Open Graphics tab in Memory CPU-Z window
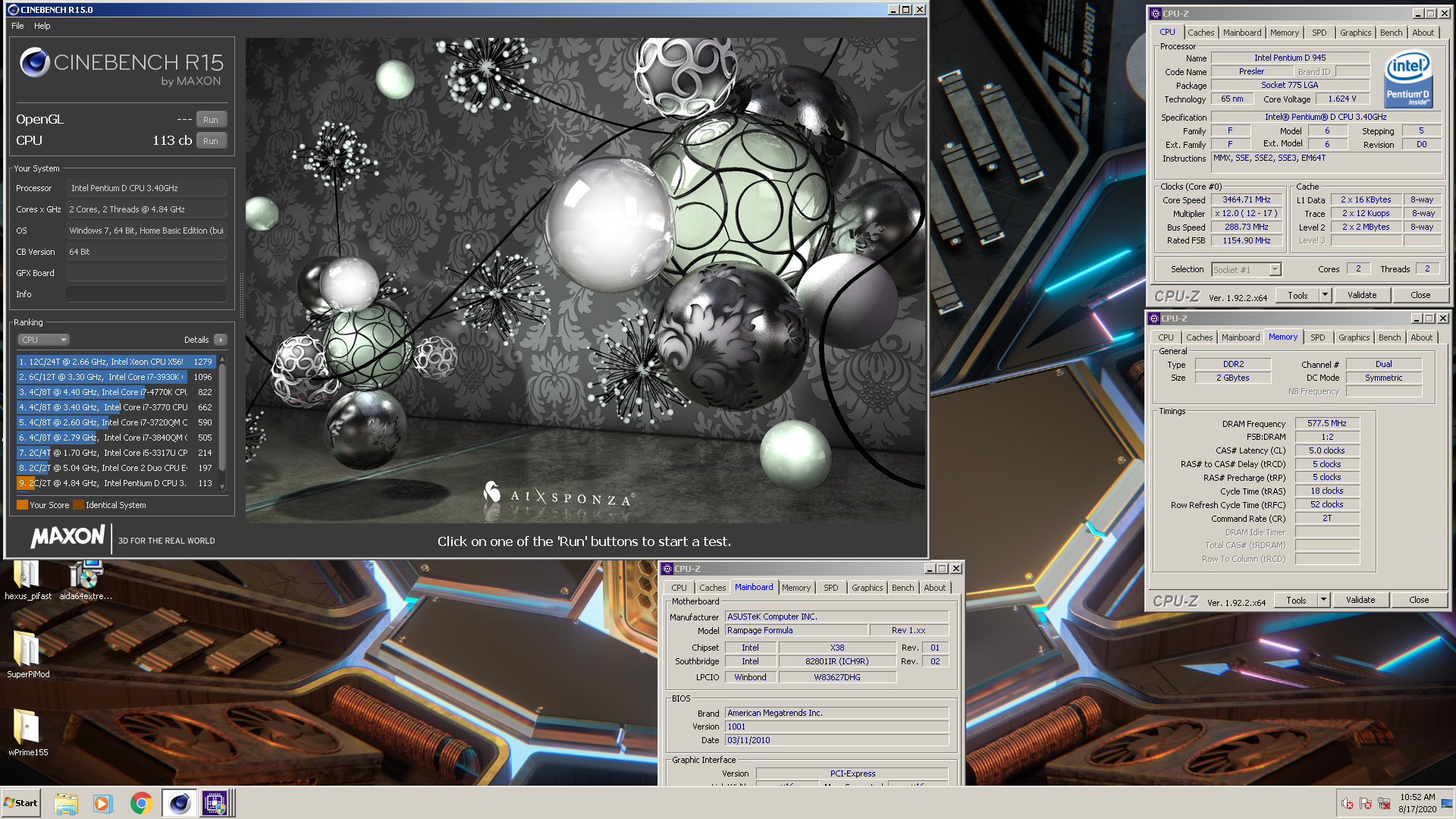Screen dimensions: 1456x819 pos(1354,337)
